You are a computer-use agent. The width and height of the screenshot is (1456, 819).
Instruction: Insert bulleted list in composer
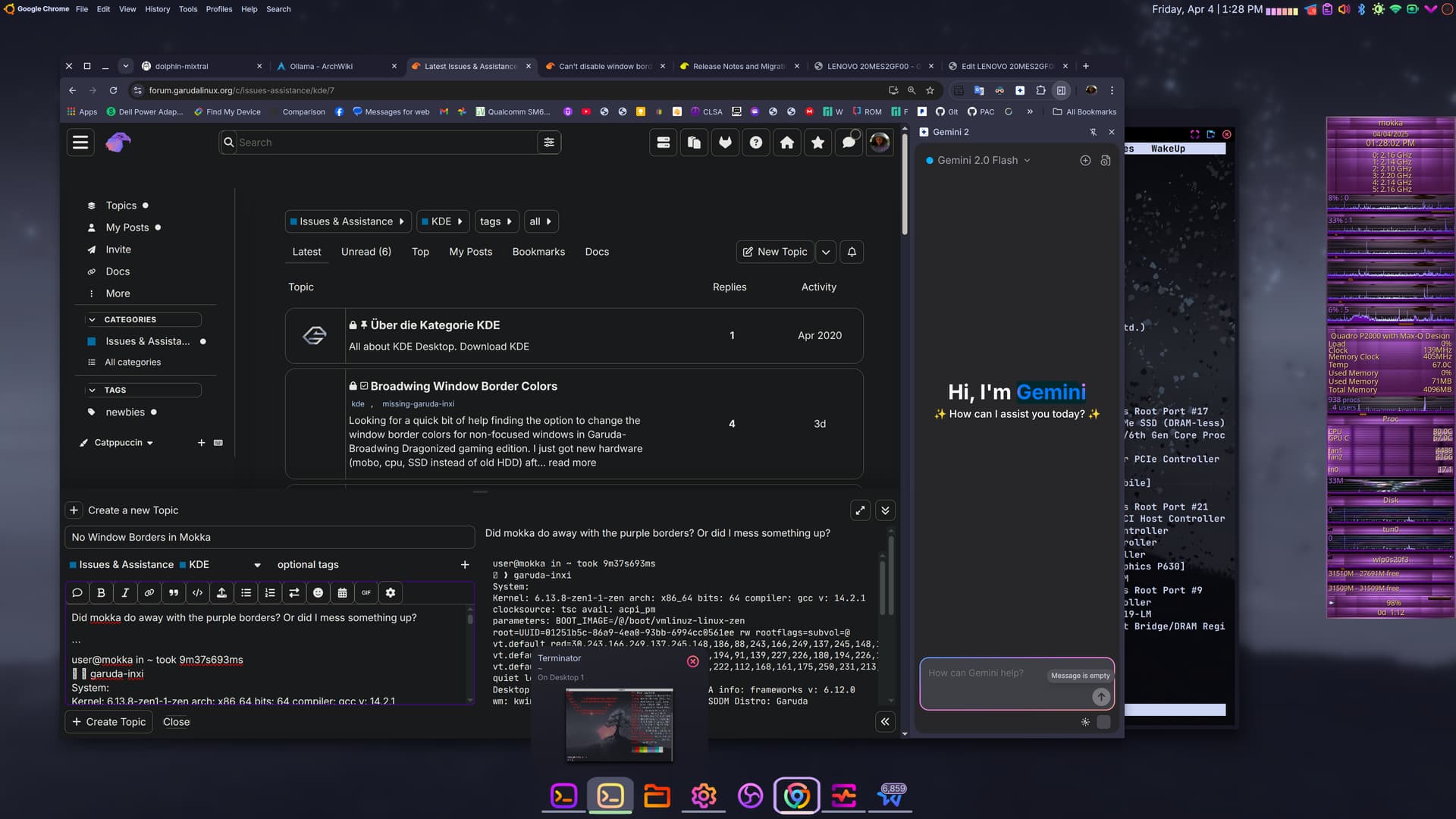(246, 593)
